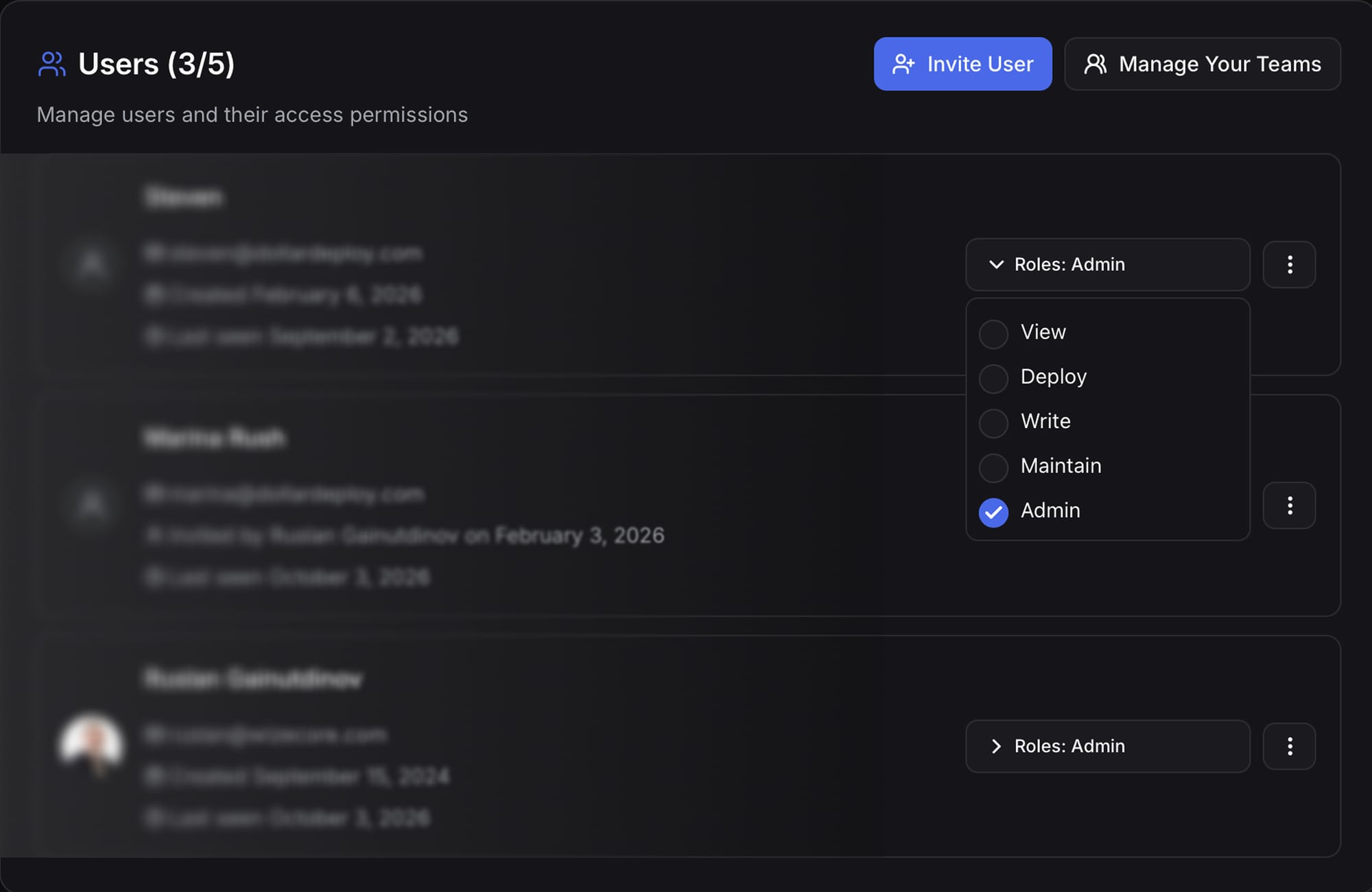Select the Deploy role radio option
The image size is (1372, 892).
[x=993, y=378]
